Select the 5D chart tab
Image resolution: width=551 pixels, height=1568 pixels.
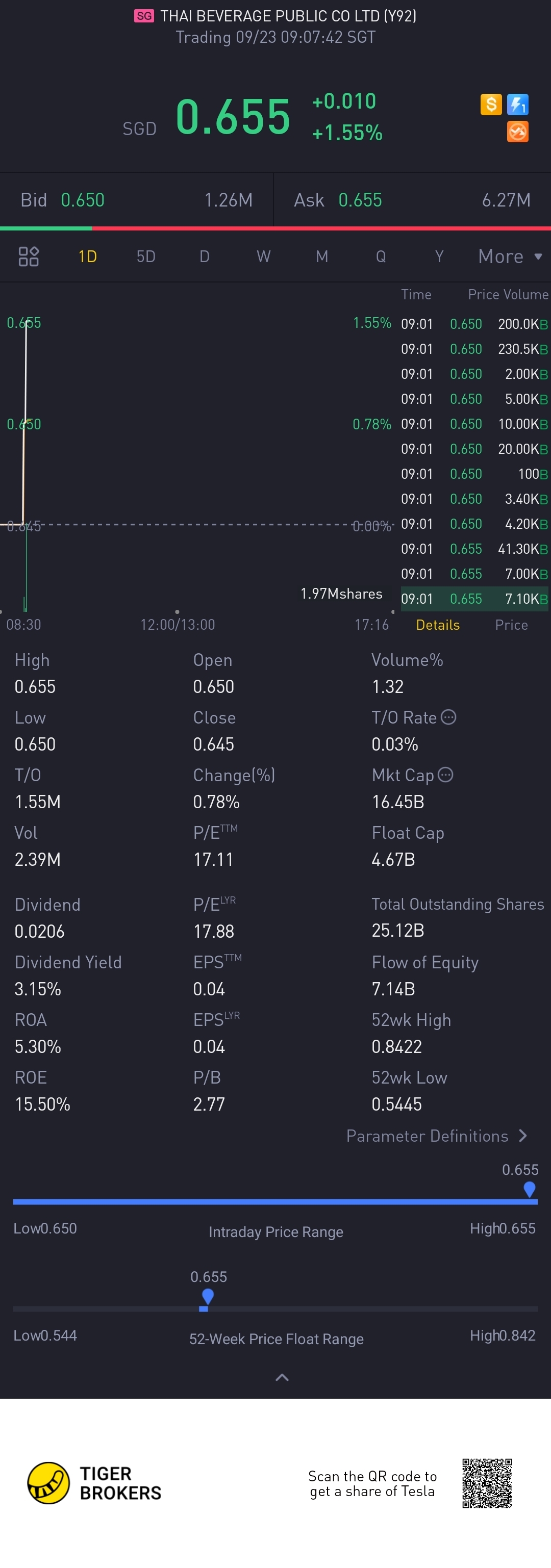coord(145,256)
